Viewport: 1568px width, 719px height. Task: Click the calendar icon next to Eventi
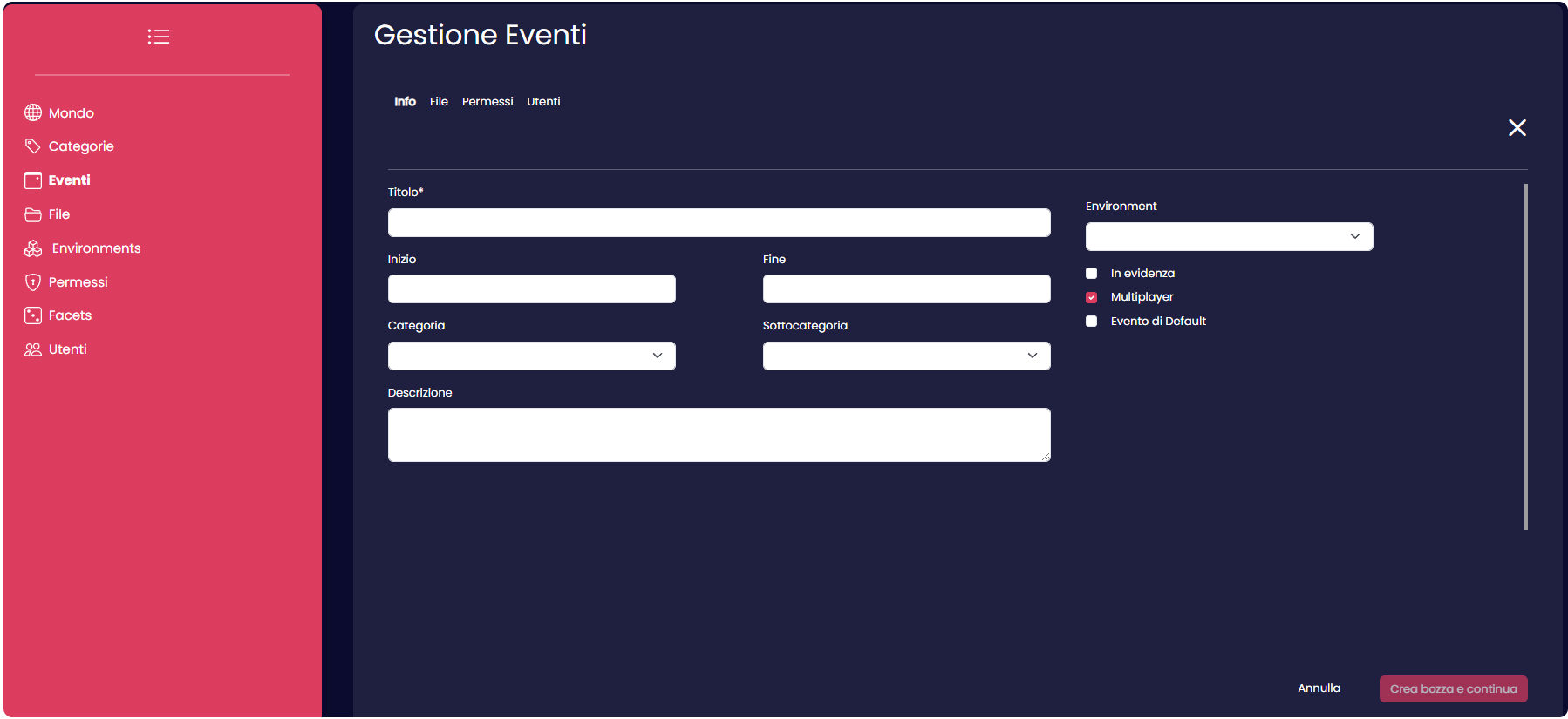click(33, 180)
